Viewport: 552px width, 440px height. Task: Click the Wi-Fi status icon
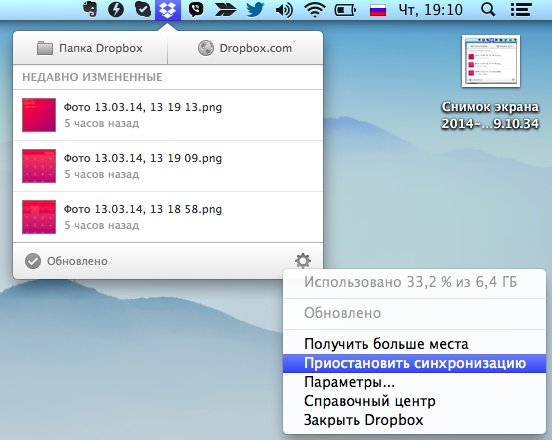point(314,10)
